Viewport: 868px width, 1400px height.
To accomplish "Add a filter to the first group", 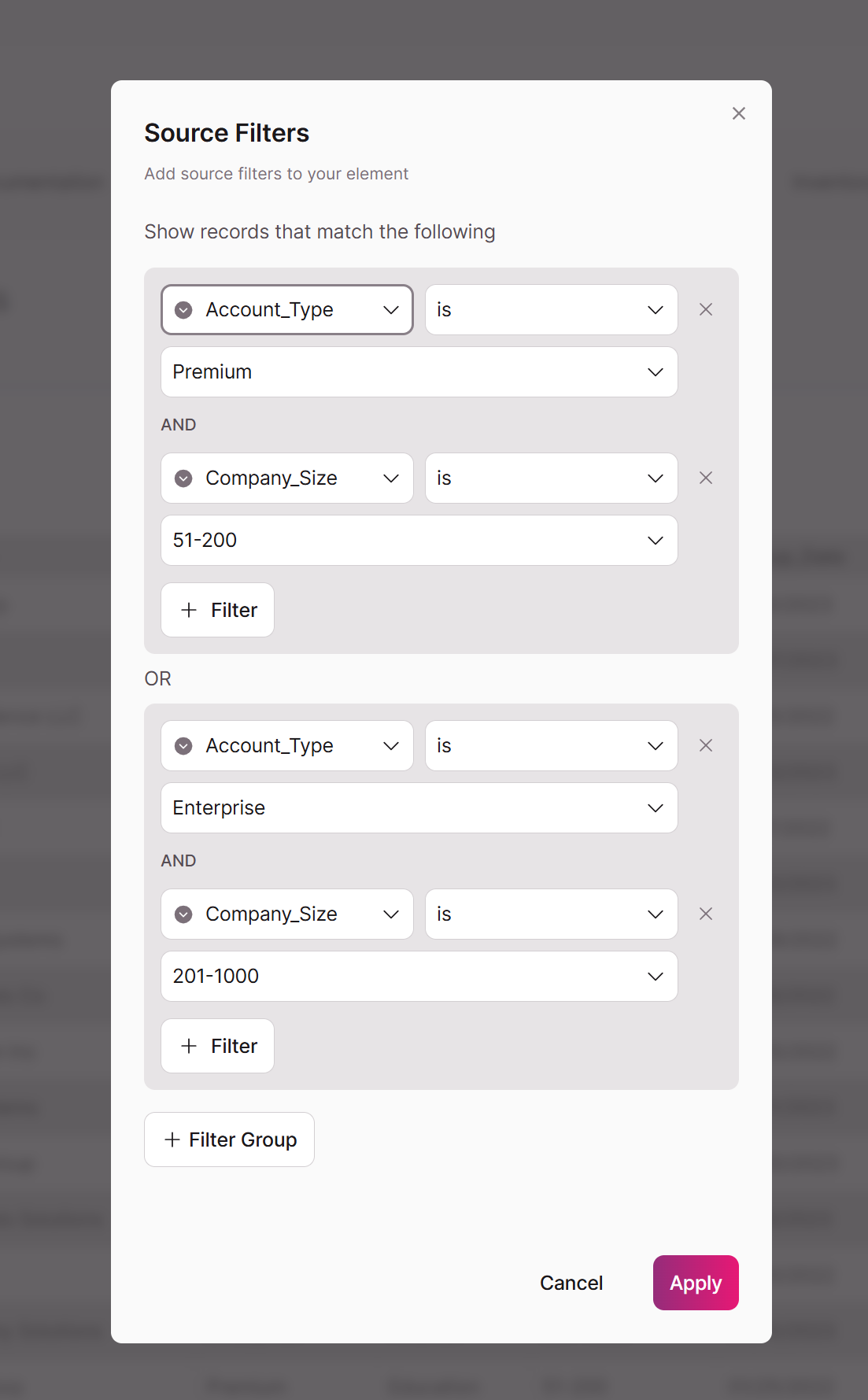I will (218, 610).
